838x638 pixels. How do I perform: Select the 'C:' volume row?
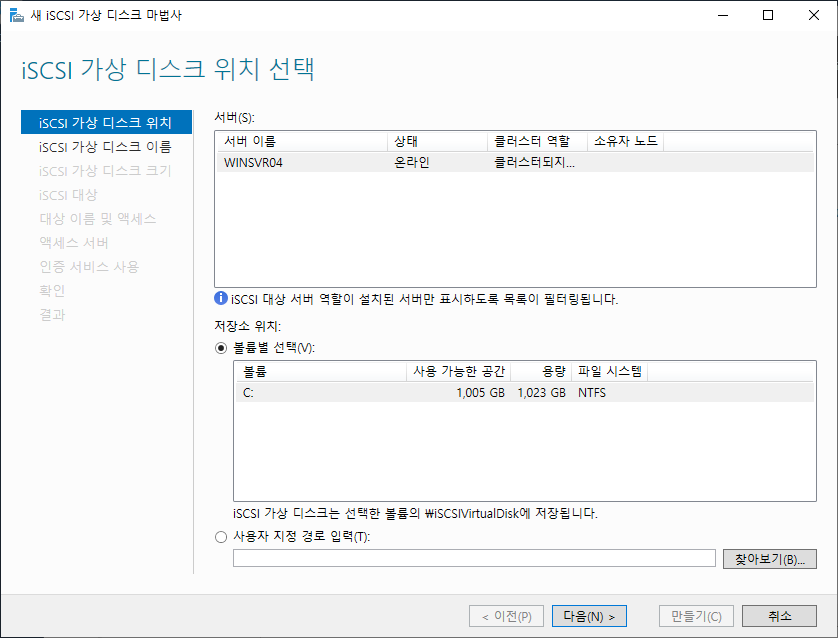(525, 393)
